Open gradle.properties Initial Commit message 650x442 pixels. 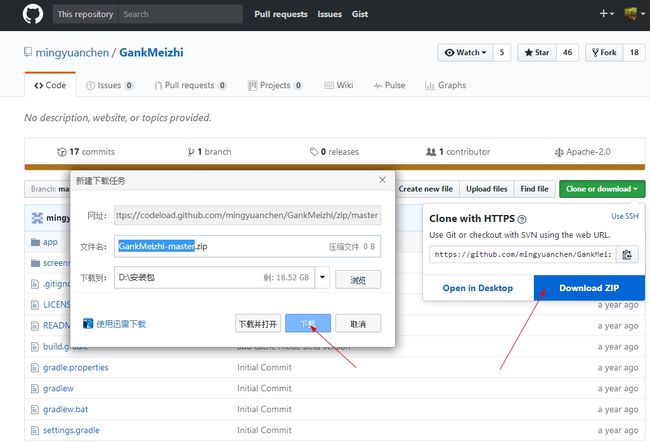click(x=264, y=367)
